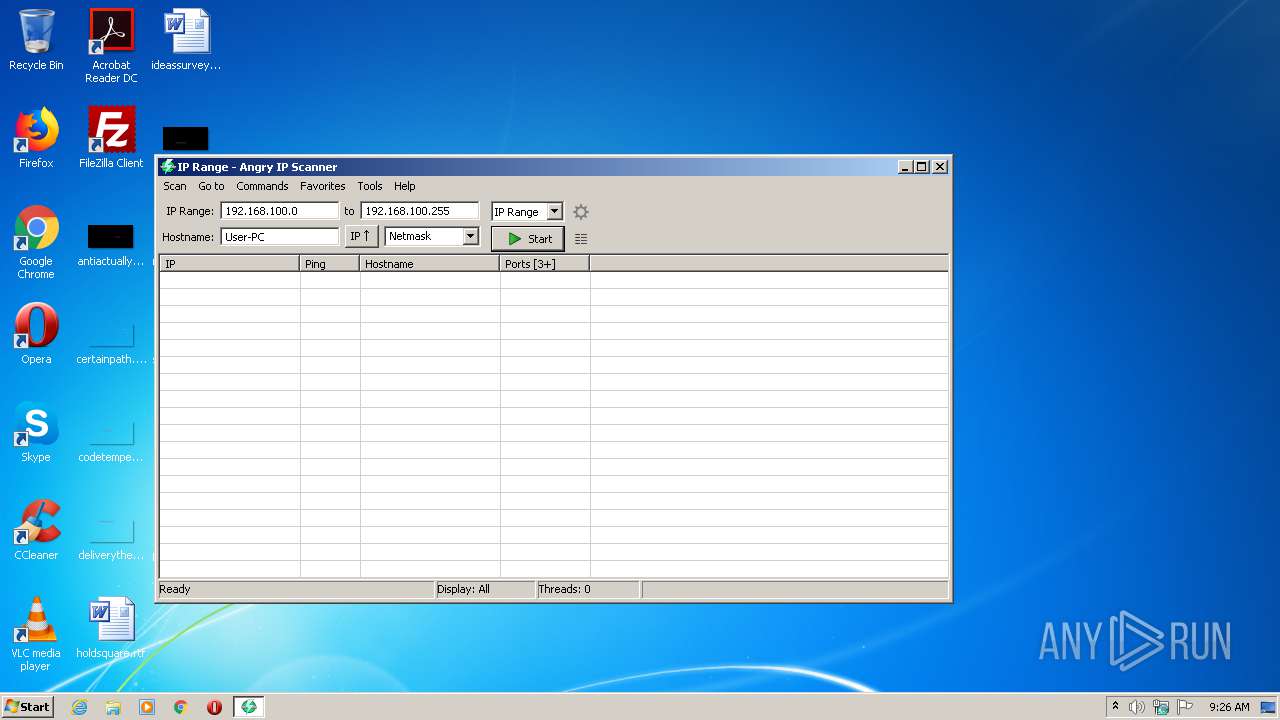Screen dimensions: 1280x720
Task: Select the antiactually desktop file
Action: point(111,246)
